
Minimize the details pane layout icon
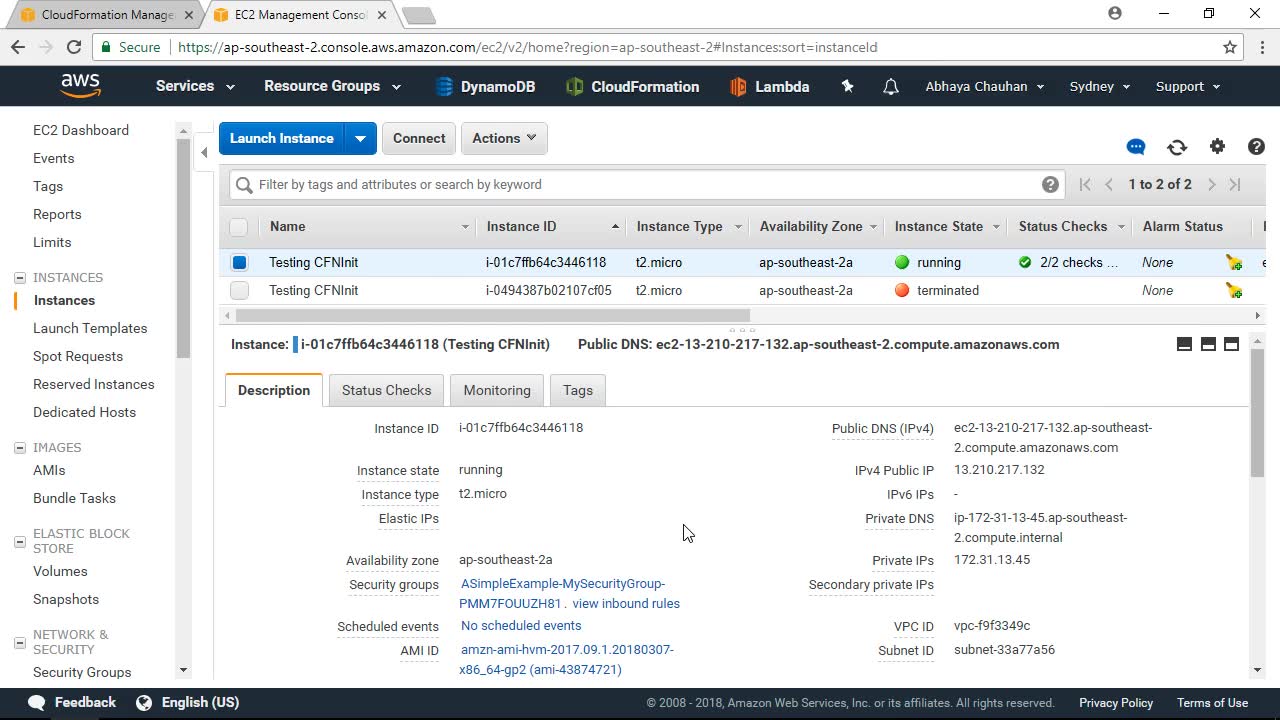pos(1184,344)
